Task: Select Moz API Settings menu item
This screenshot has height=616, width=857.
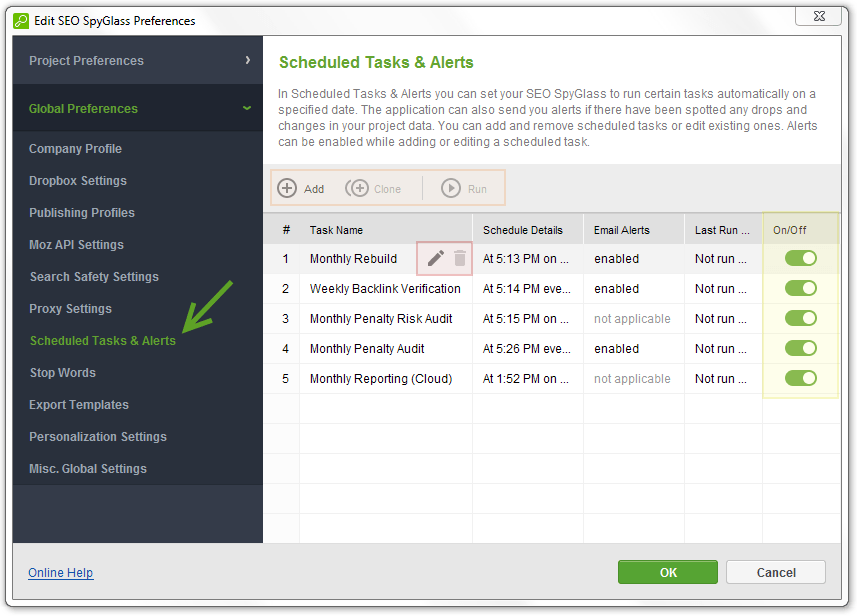Action: [77, 245]
